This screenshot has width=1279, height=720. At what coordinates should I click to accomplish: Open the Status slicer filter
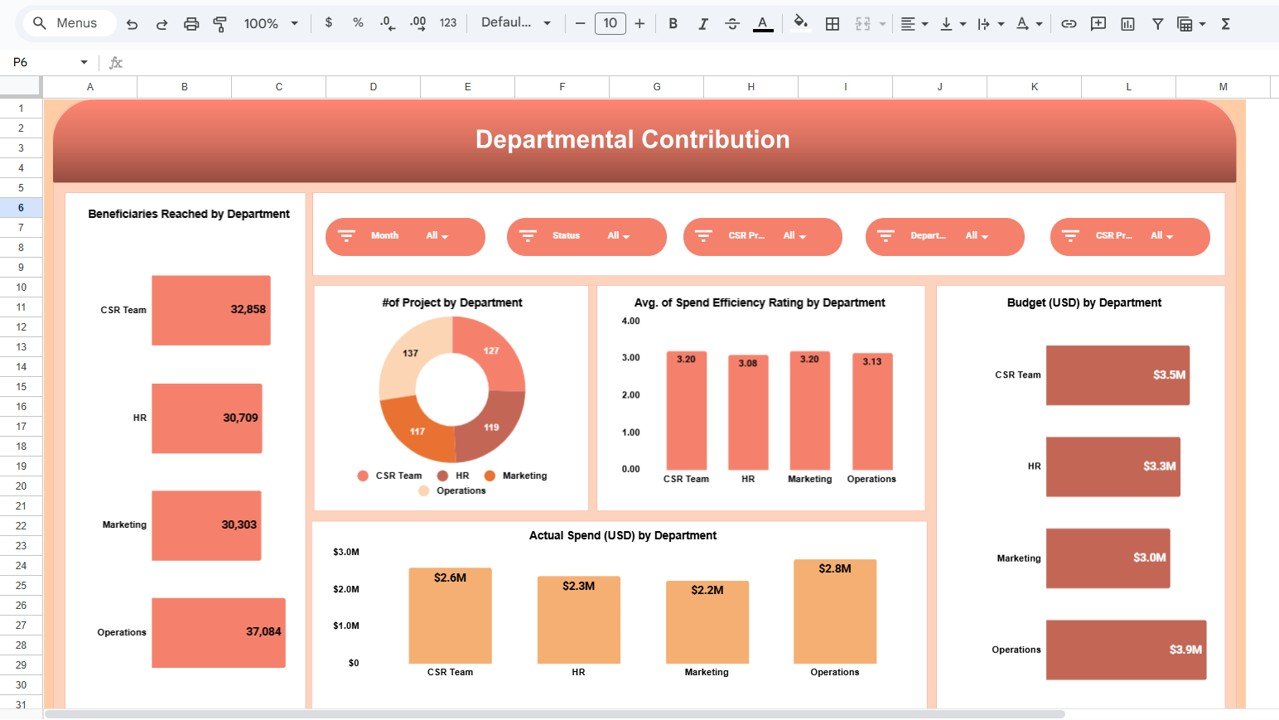point(618,236)
